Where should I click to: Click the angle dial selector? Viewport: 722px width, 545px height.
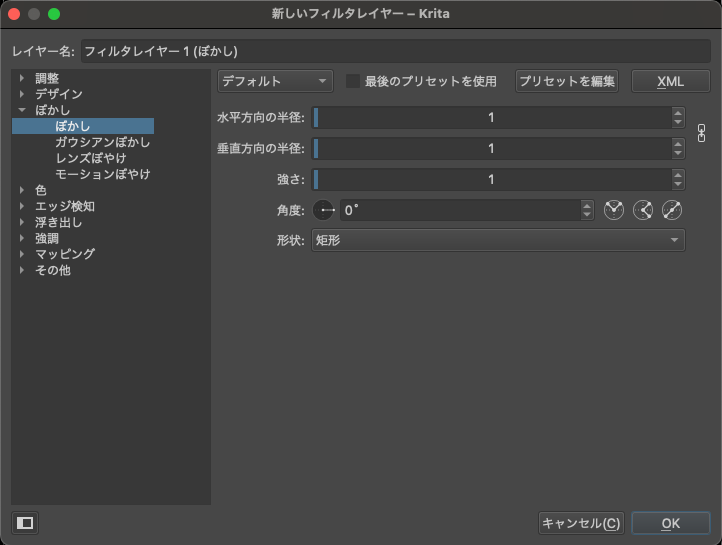point(323,210)
